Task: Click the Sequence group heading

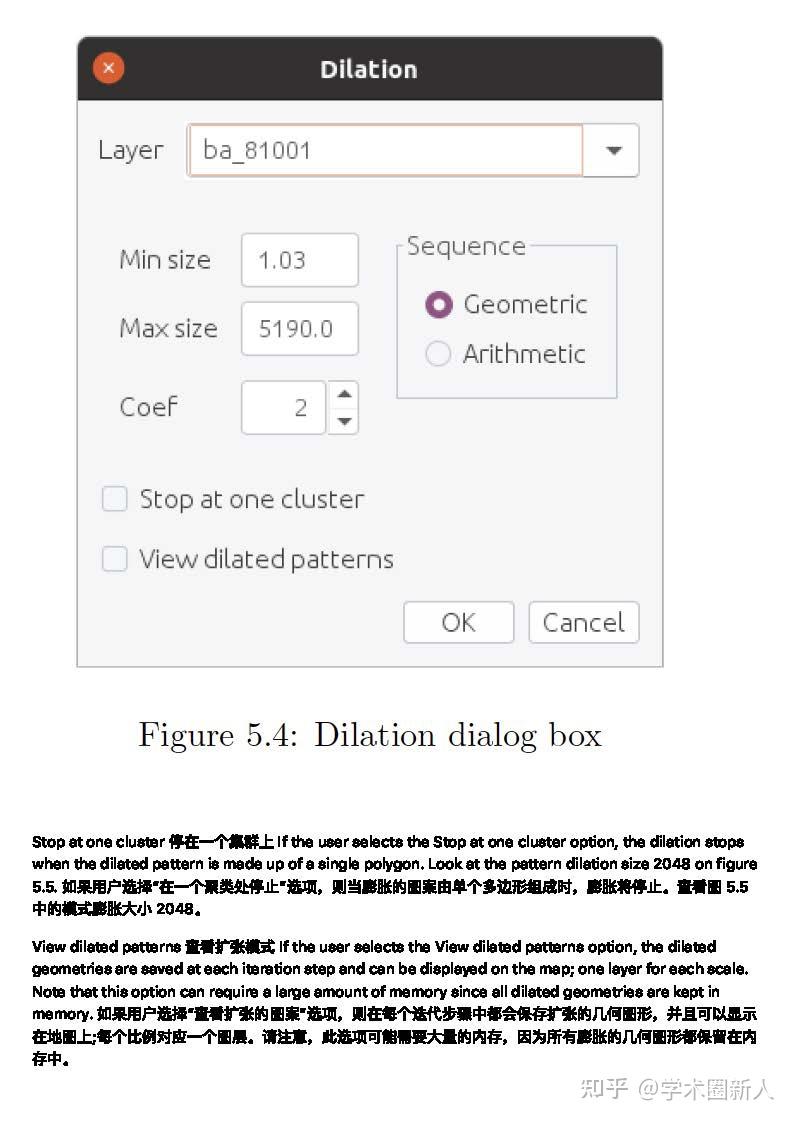Action: (x=466, y=246)
